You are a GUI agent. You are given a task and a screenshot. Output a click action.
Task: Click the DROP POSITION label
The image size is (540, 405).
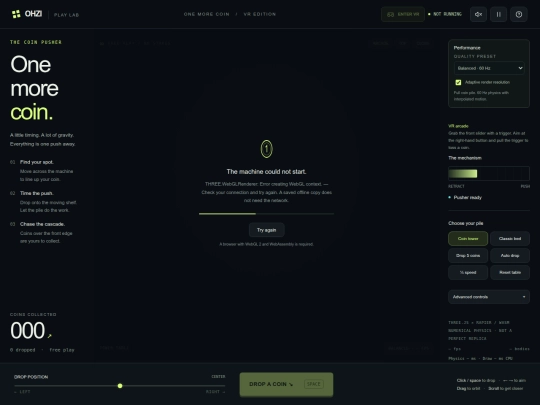(x=31, y=377)
